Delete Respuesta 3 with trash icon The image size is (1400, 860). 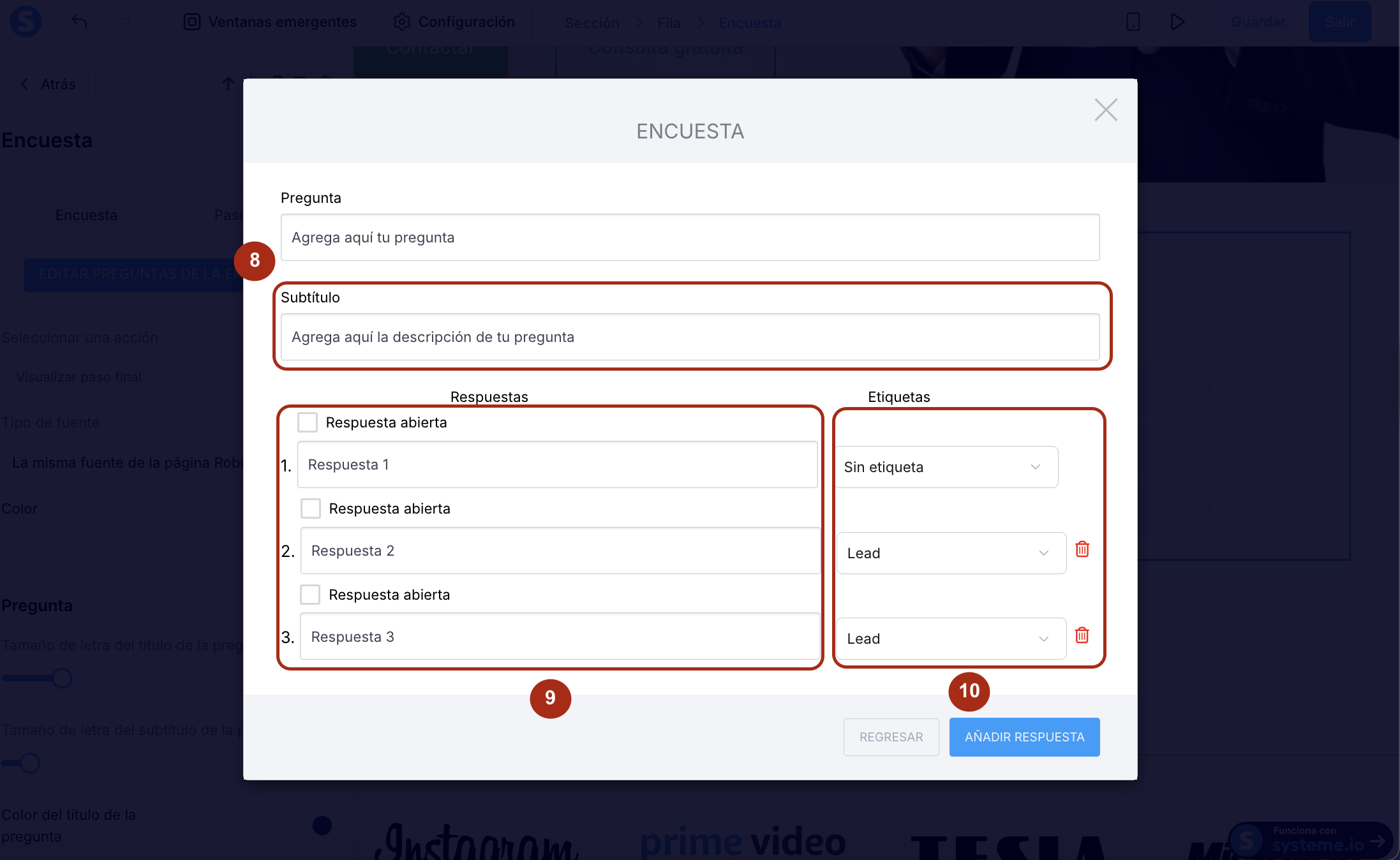coord(1082,635)
